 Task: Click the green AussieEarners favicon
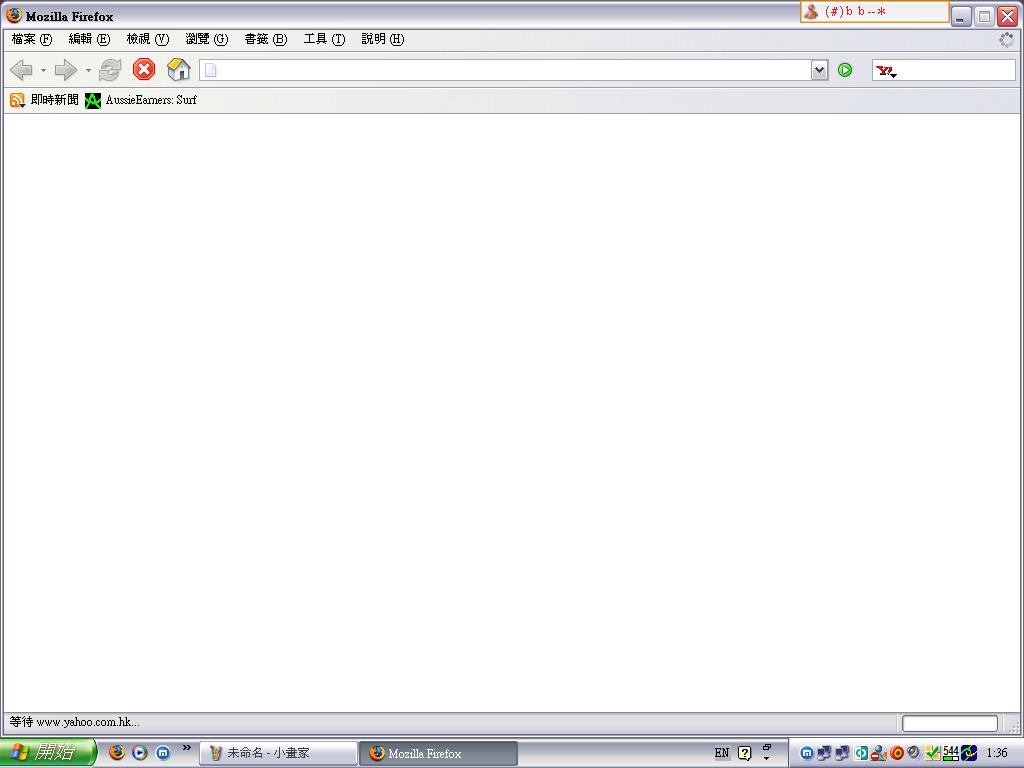(93, 101)
